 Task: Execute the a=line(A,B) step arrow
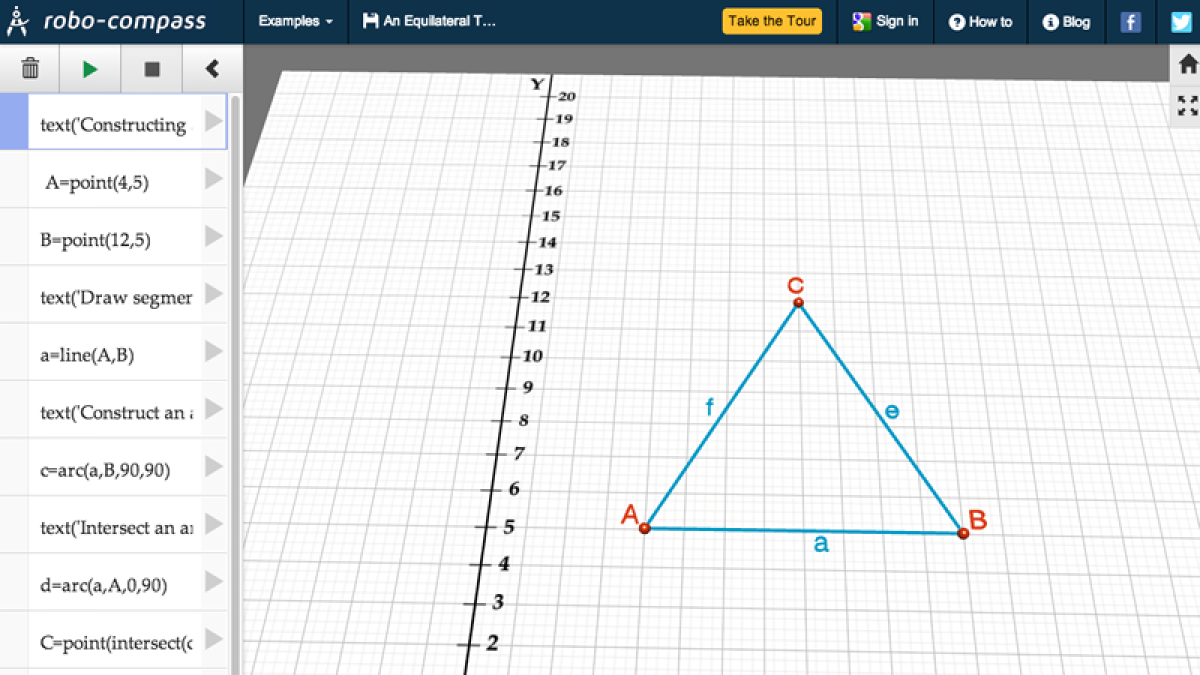[x=212, y=354]
